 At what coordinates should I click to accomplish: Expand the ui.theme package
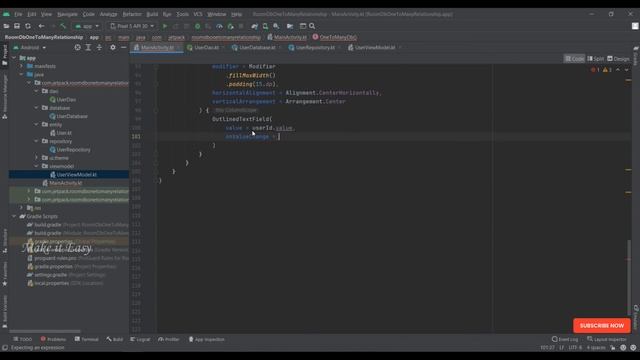coord(36,158)
